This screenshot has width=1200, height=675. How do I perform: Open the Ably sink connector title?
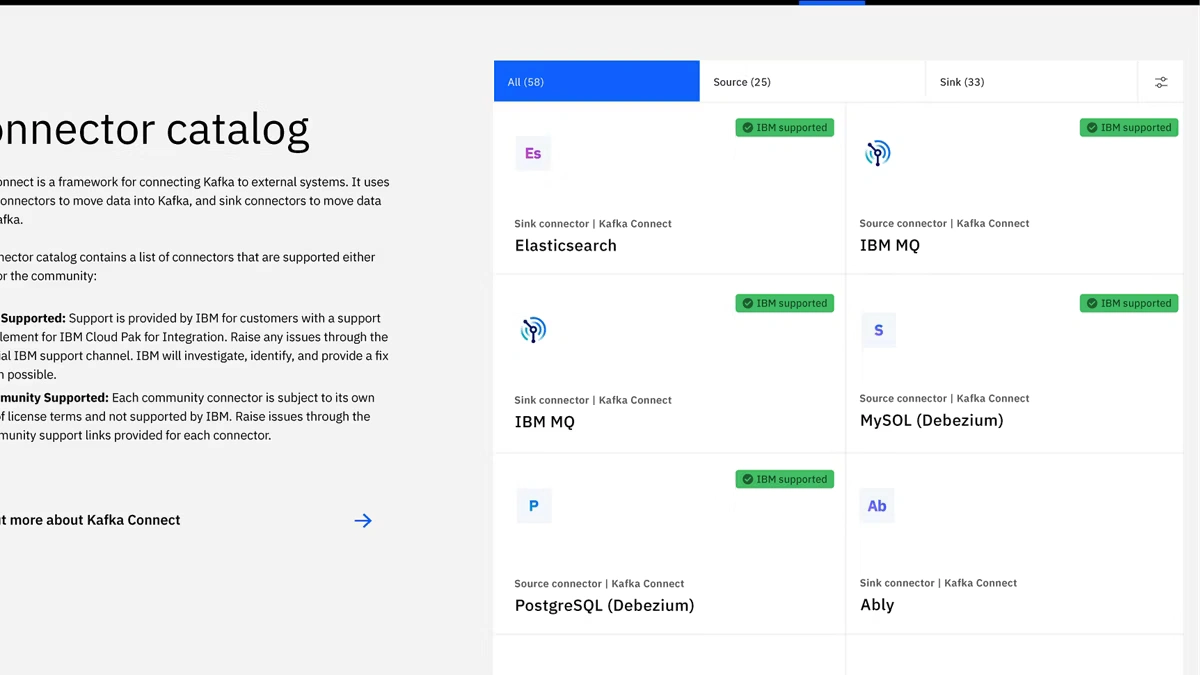[877, 605]
